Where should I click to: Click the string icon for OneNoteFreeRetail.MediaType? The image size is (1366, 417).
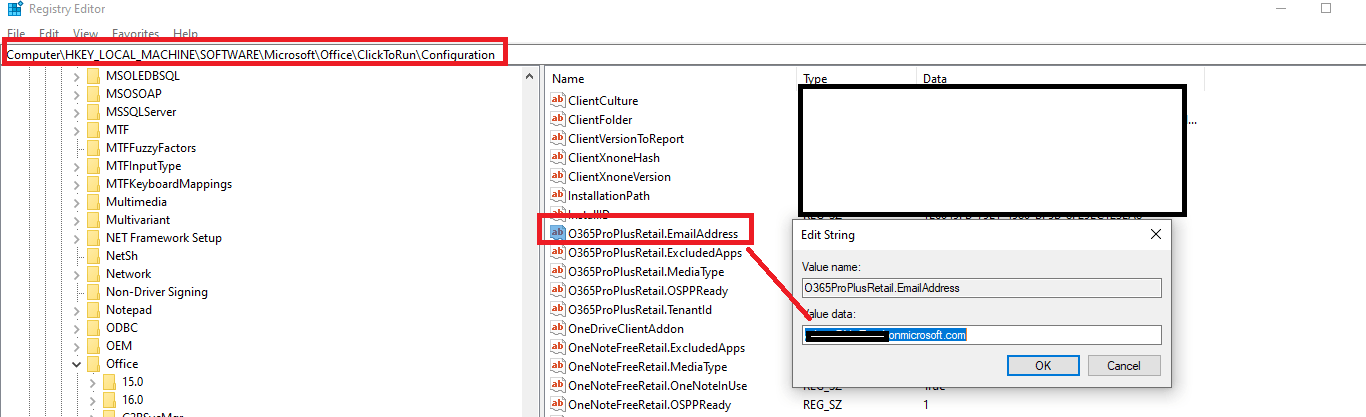[558, 366]
